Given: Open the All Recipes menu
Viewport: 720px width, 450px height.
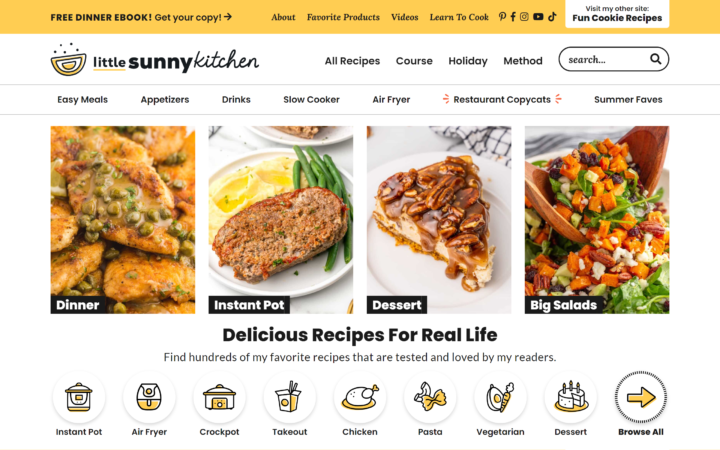Looking at the screenshot, I should tap(352, 61).
